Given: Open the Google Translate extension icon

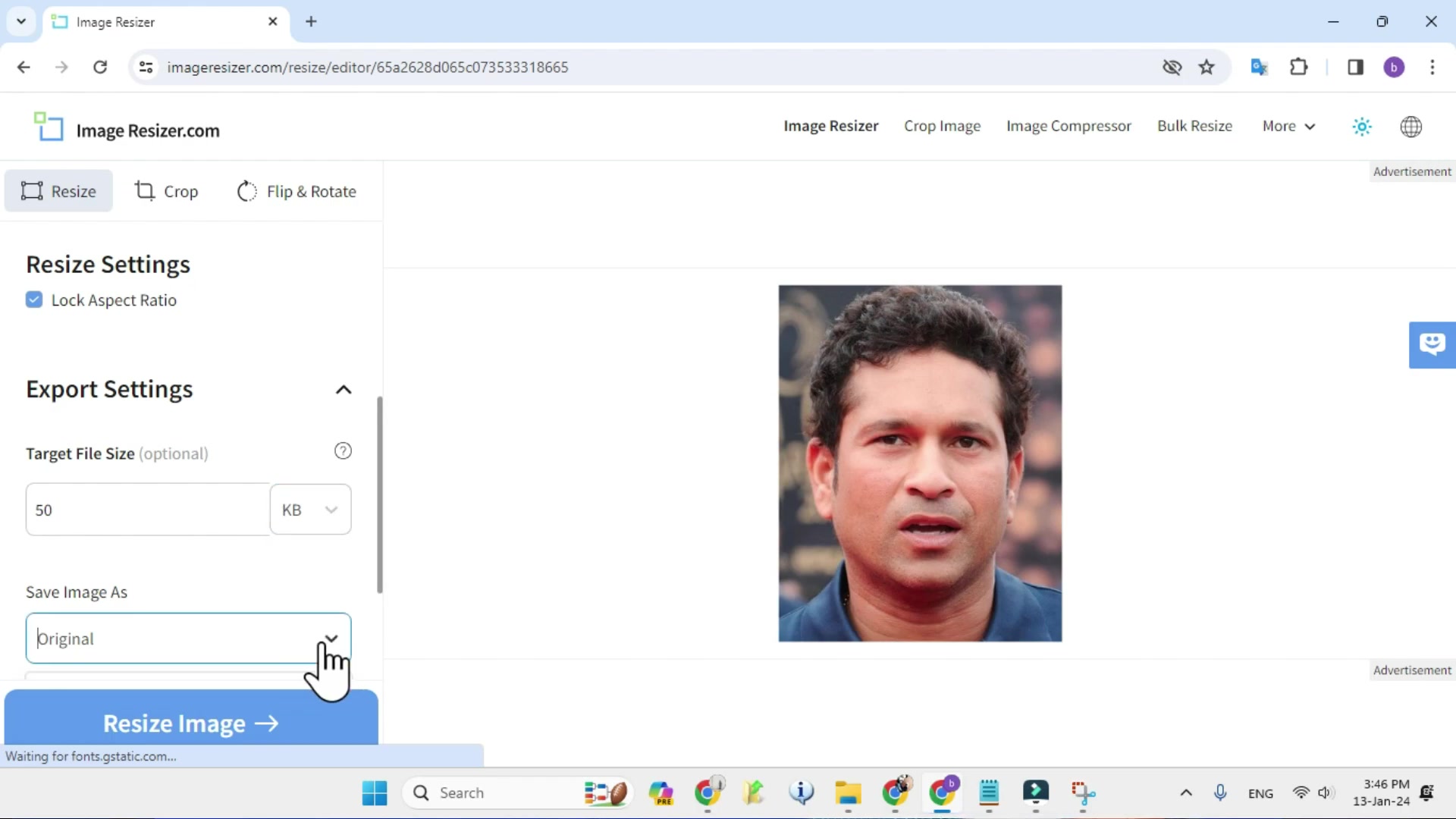Looking at the screenshot, I should [1259, 67].
